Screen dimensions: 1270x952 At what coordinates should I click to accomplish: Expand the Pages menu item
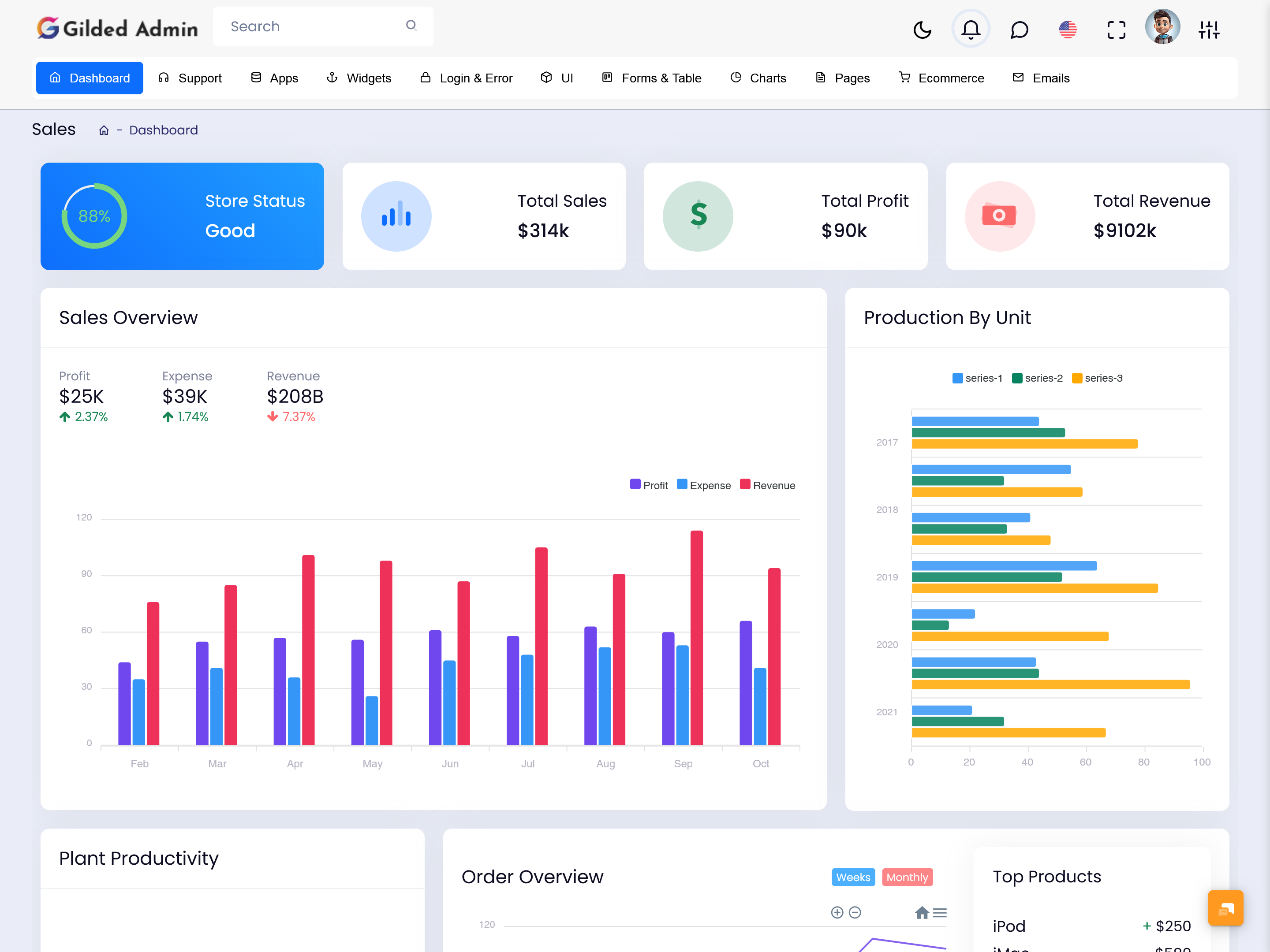[852, 78]
